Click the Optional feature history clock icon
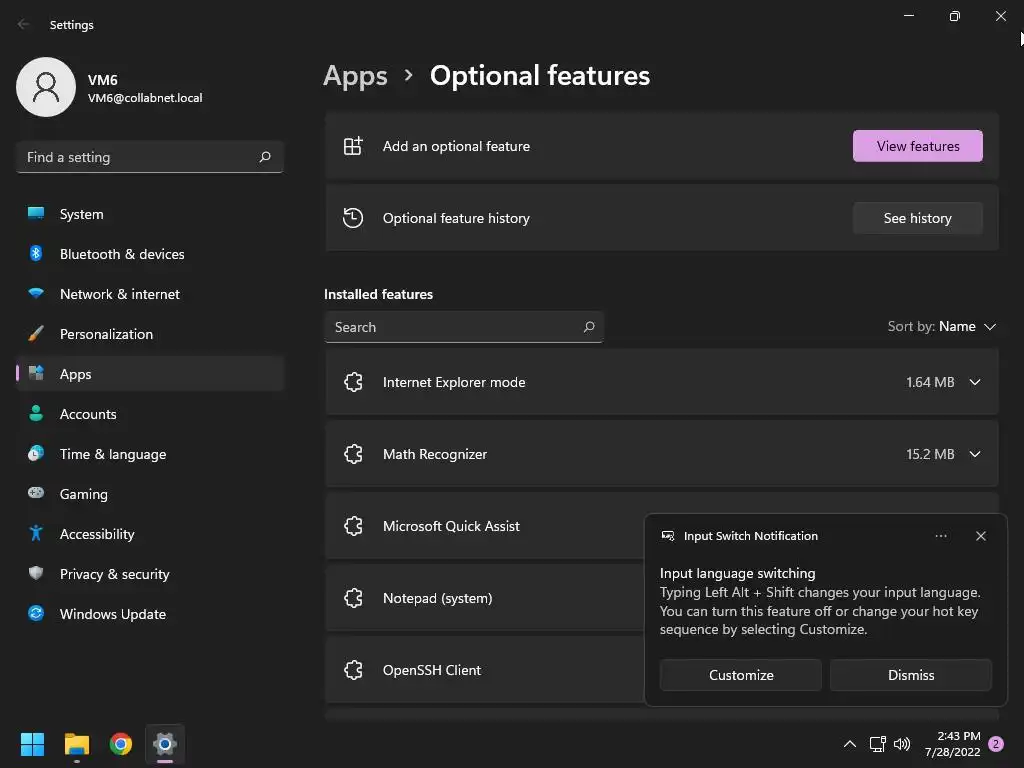 pos(353,218)
